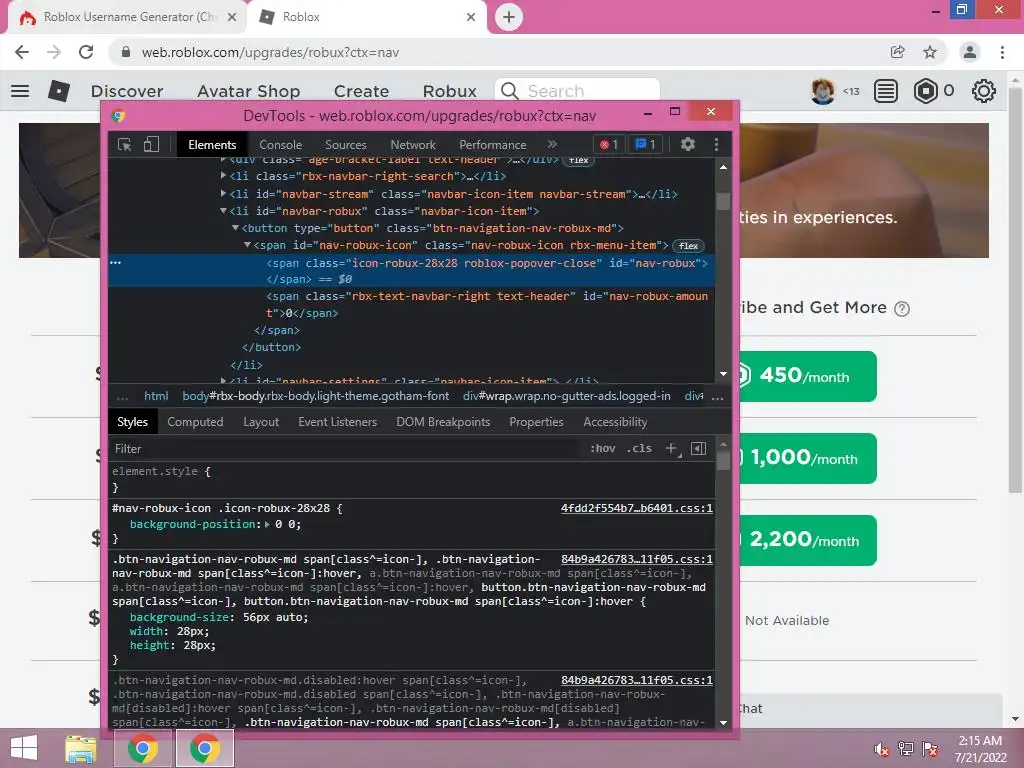Open the selected node's three-dot actions menu

[x=116, y=263]
